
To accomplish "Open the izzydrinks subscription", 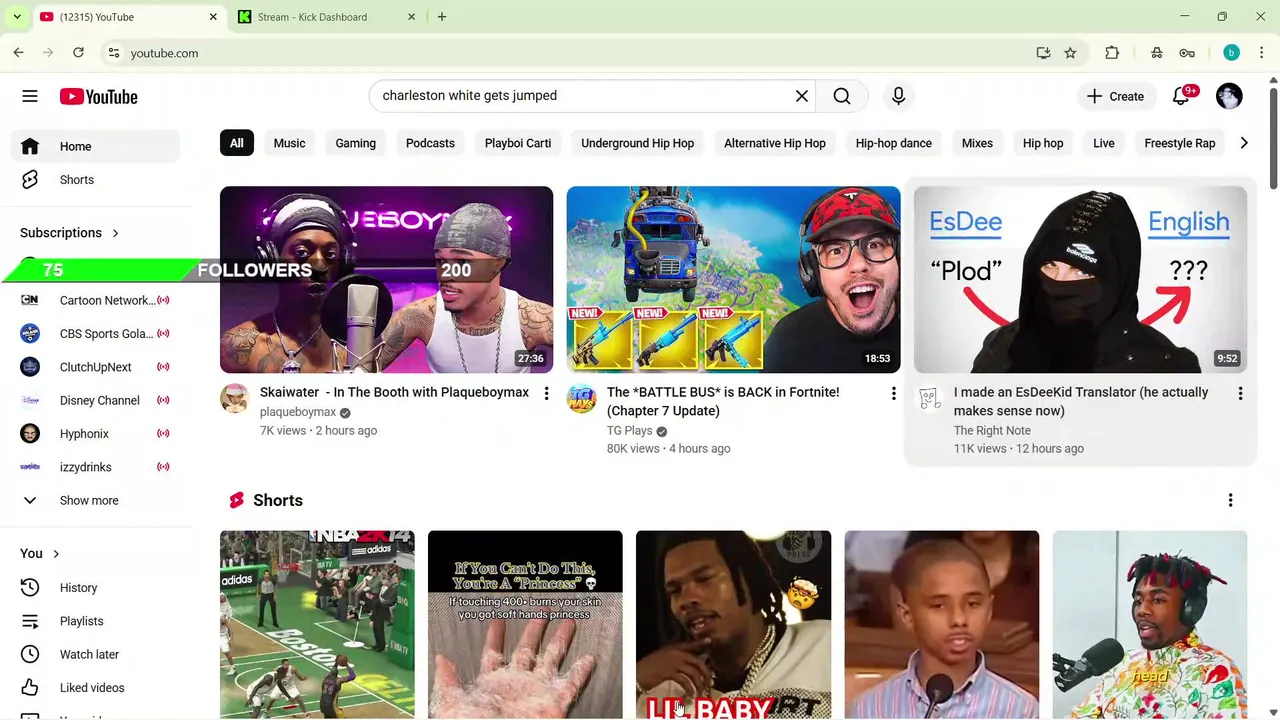I will coord(96,467).
